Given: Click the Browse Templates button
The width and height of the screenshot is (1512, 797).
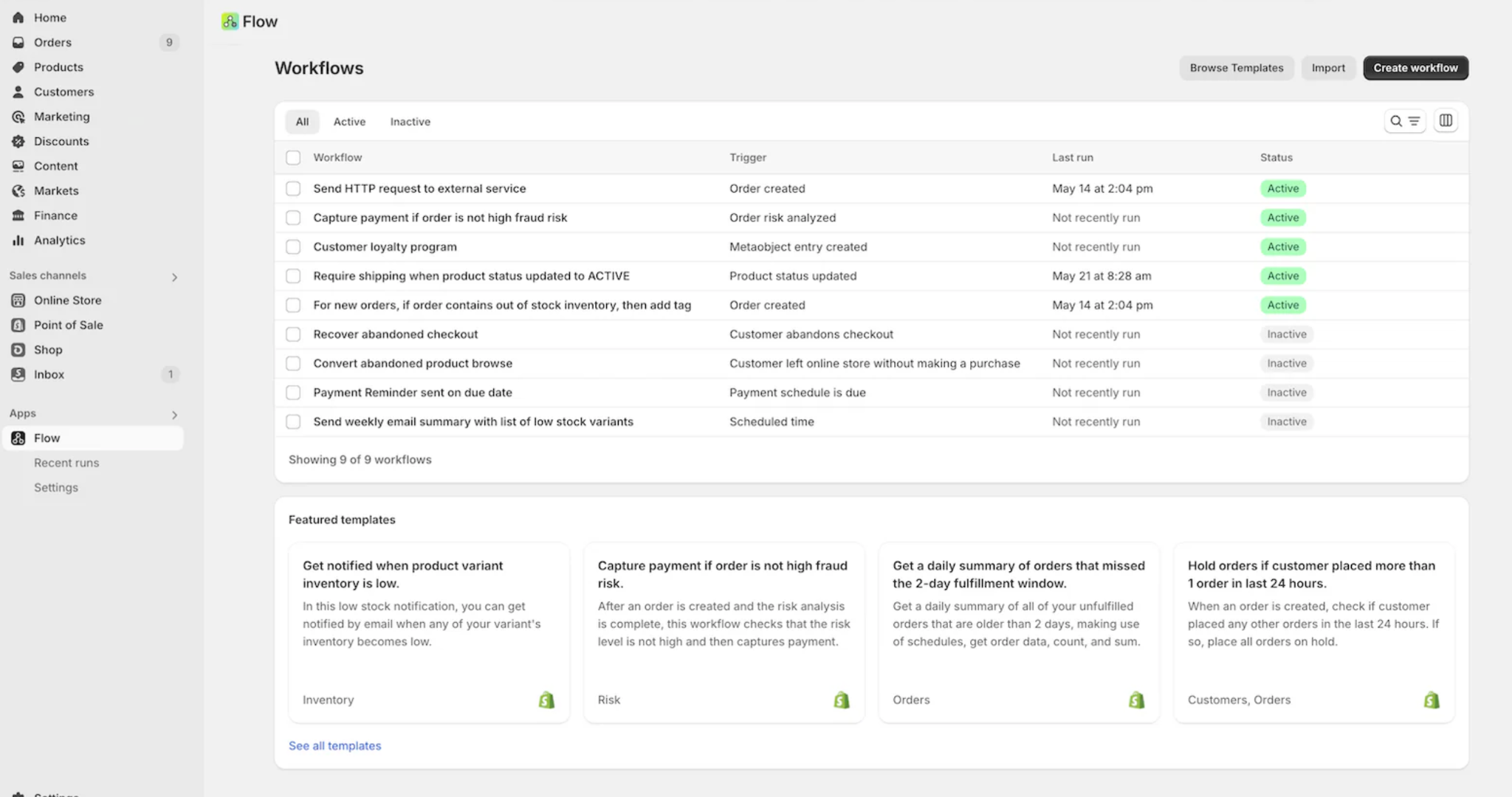Looking at the screenshot, I should [1236, 68].
